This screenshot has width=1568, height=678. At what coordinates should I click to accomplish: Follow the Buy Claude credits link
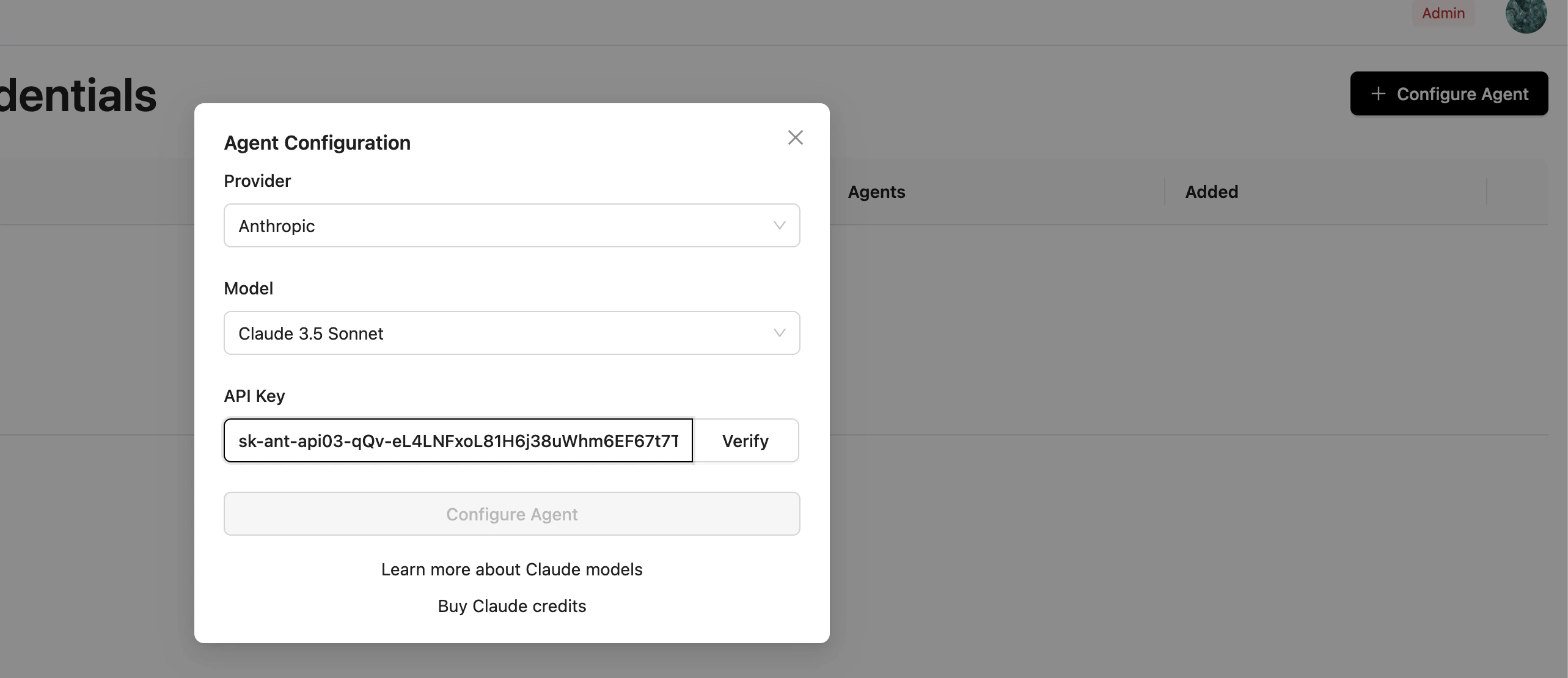click(511, 606)
